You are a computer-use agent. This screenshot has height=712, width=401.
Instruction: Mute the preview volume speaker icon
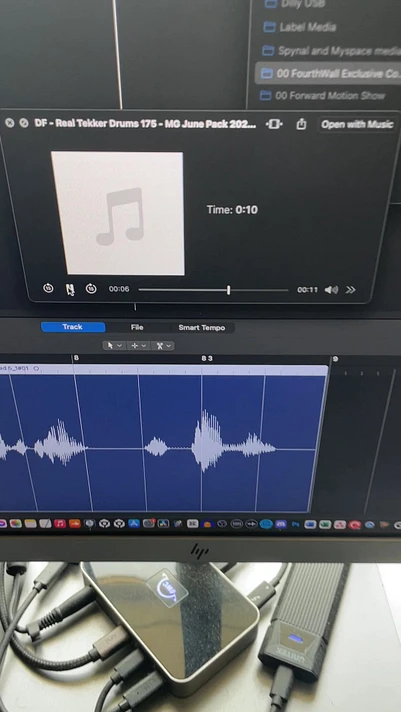click(331, 290)
